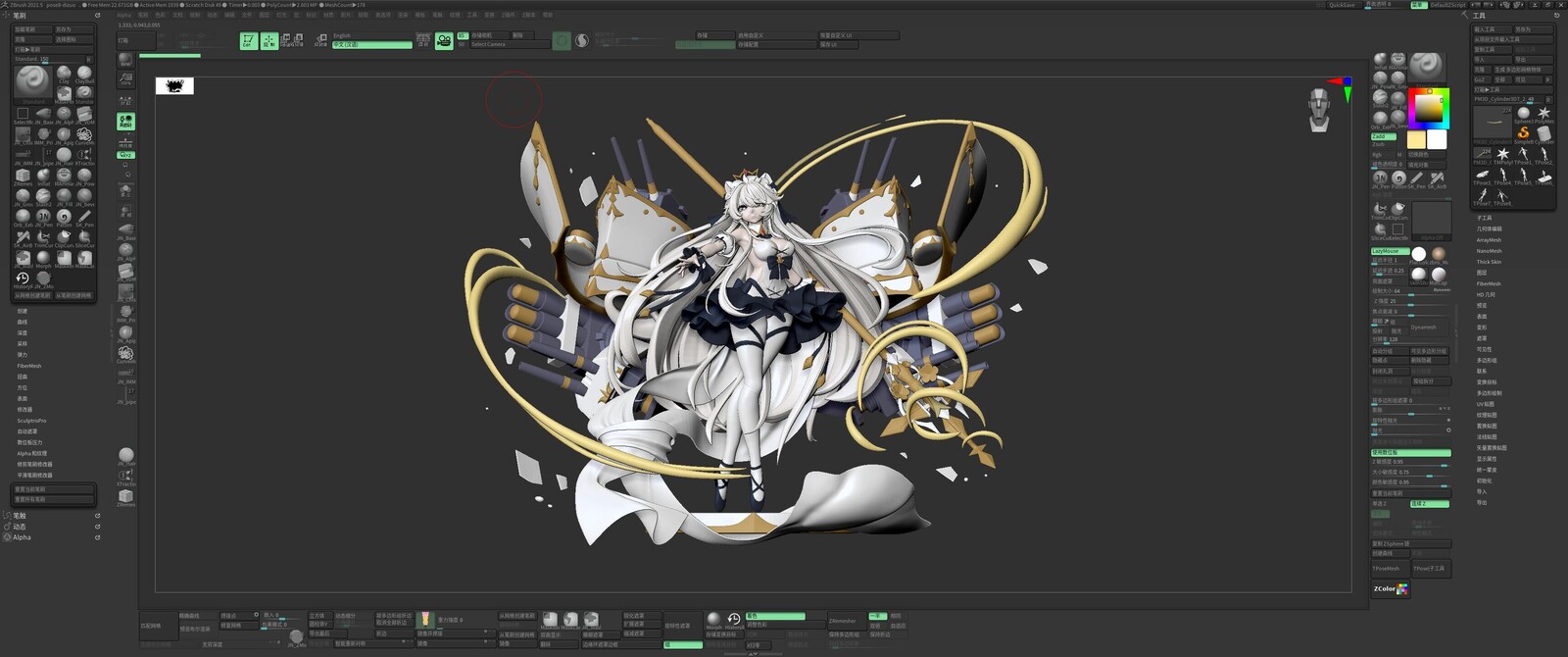Choose the Slash2 brush in left palette
This screenshot has height=657, width=1568.
pos(43,196)
